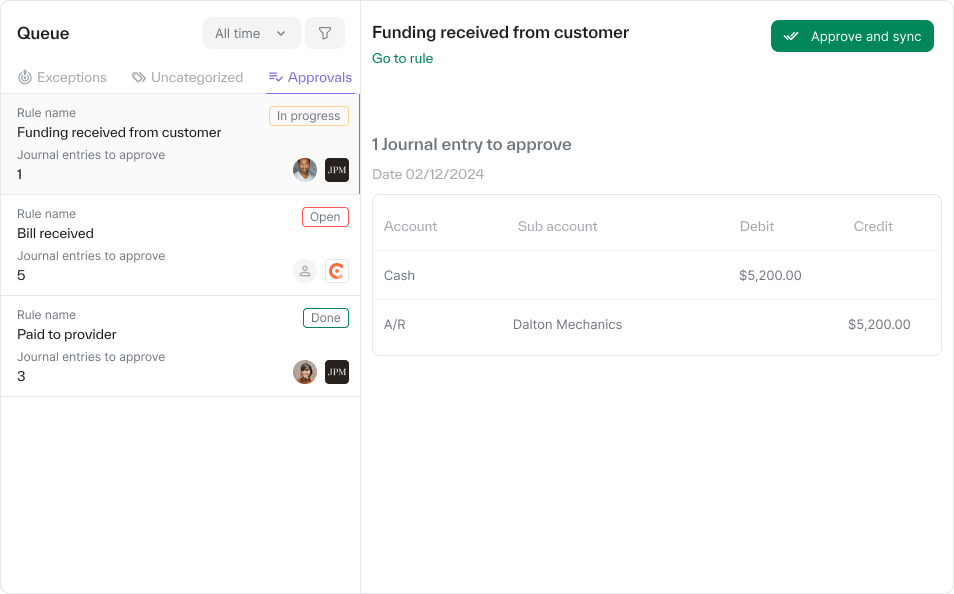Click the In progress status badge
This screenshot has height=594, width=954.
(x=308, y=116)
